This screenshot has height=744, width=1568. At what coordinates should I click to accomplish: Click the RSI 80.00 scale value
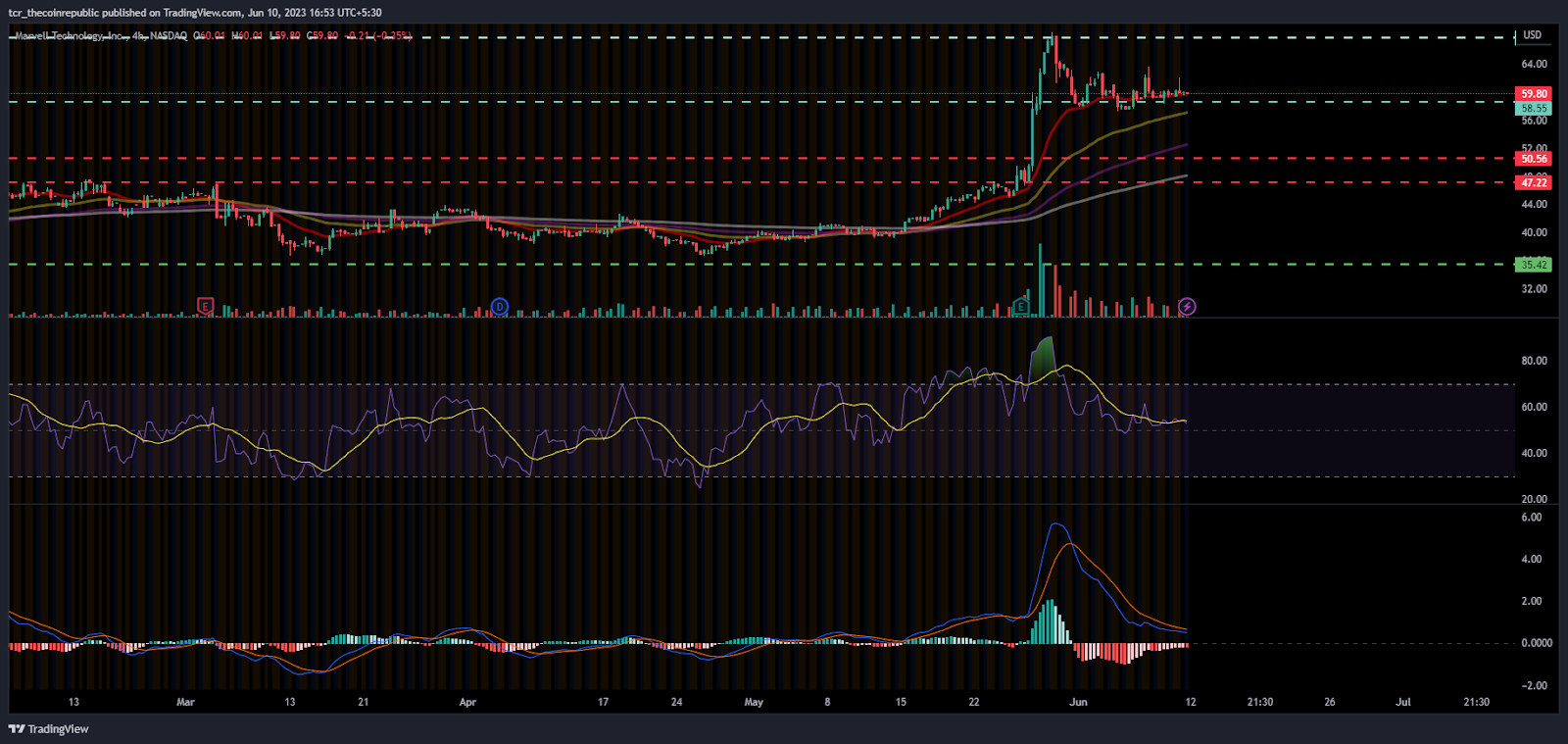pos(1534,361)
